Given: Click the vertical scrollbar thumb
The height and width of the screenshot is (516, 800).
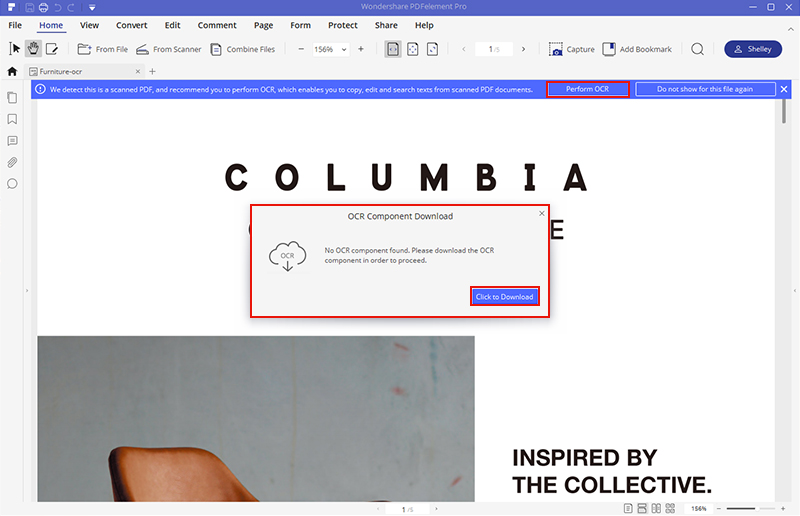Looking at the screenshot, I should pyautogui.click(x=784, y=111).
